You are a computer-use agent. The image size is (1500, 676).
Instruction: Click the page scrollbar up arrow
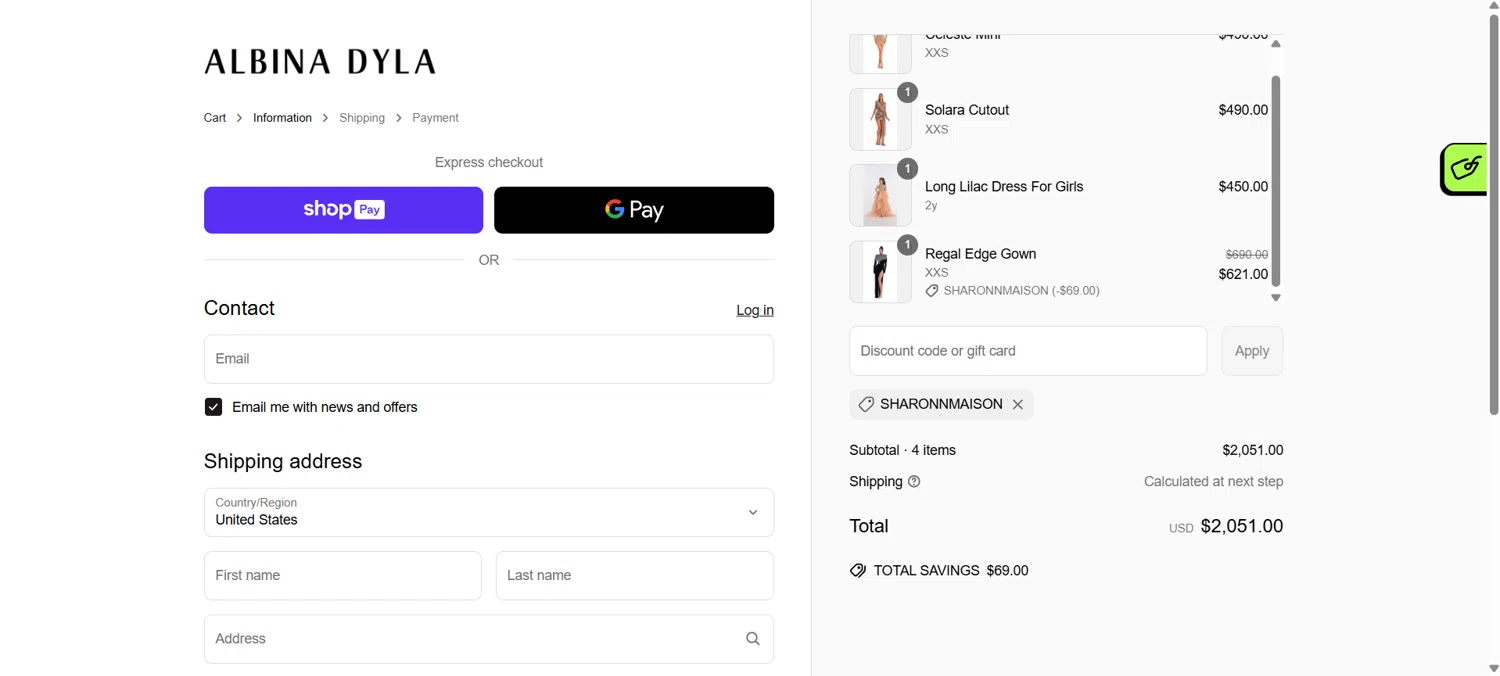tap(1493, 6)
